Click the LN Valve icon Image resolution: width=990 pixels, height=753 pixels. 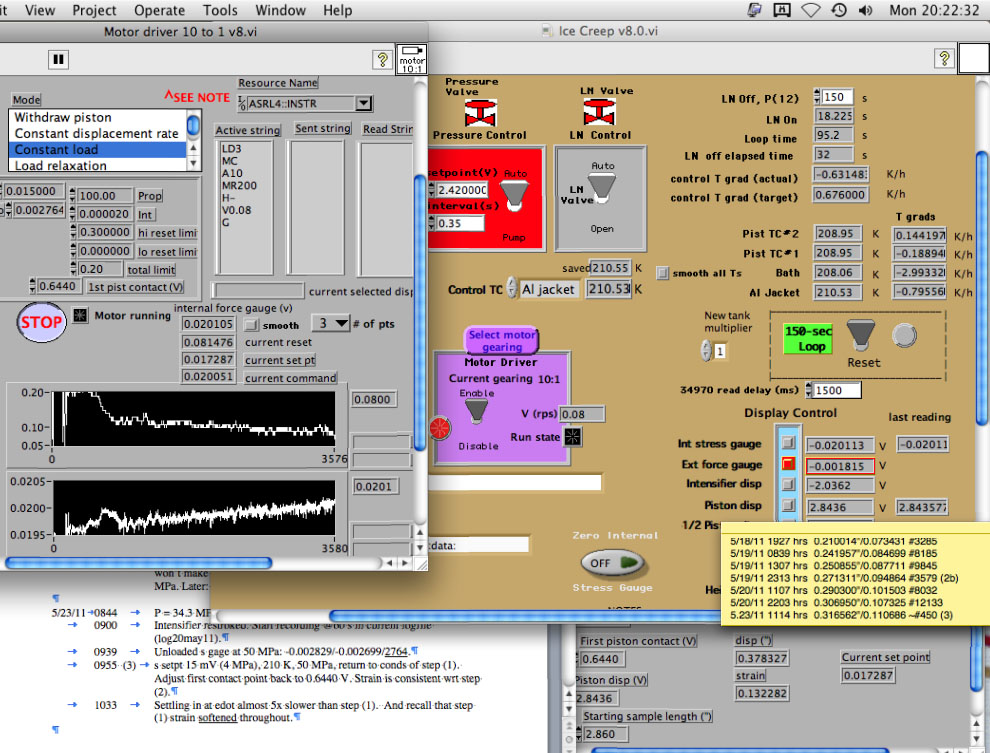click(599, 113)
